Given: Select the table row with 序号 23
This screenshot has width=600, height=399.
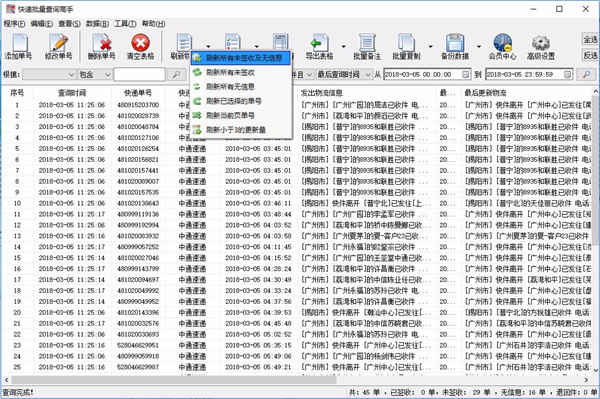Looking at the screenshot, I should pyautogui.click(x=298, y=345).
